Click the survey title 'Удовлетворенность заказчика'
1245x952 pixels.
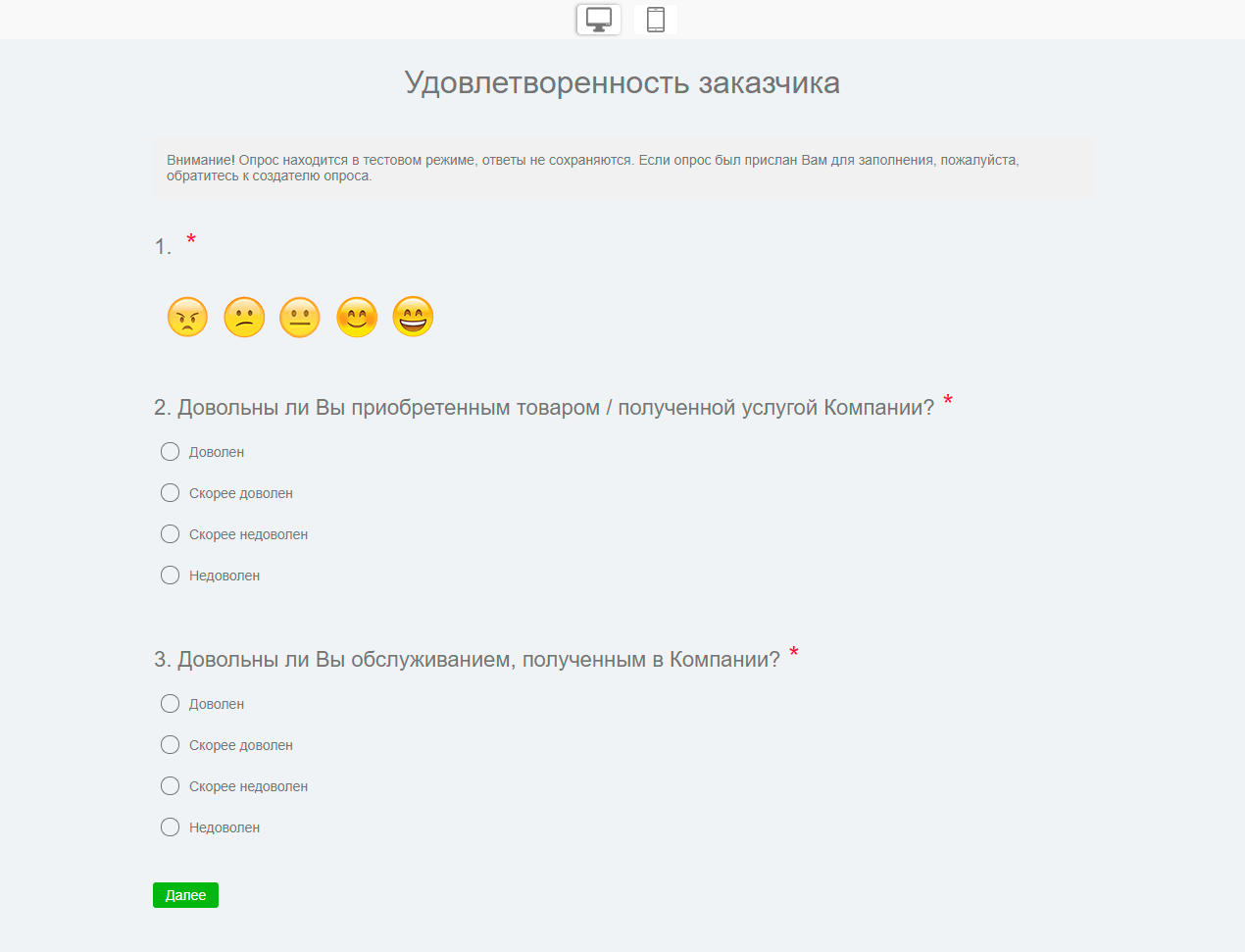tap(622, 83)
